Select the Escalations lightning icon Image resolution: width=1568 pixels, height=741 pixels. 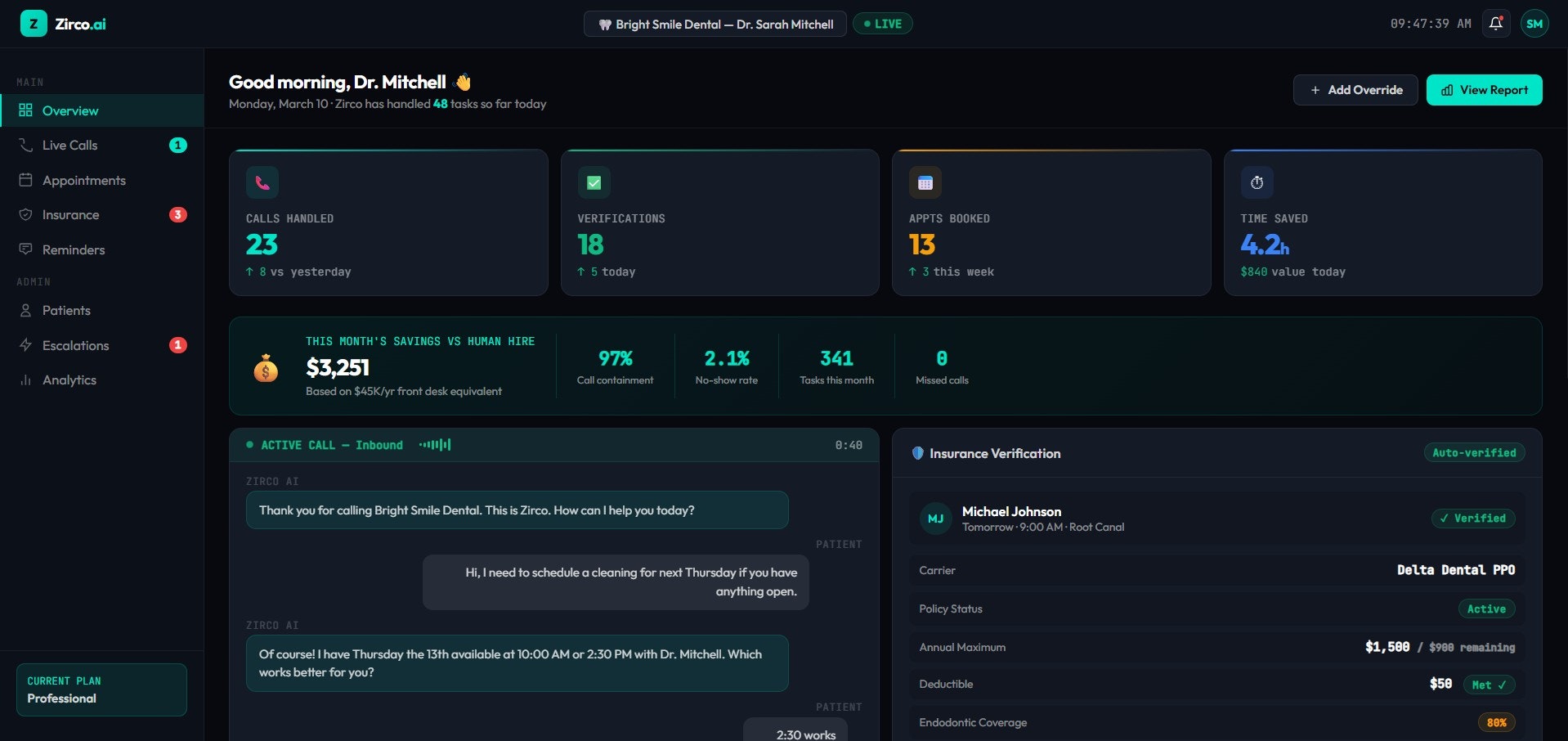[x=25, y=345]
